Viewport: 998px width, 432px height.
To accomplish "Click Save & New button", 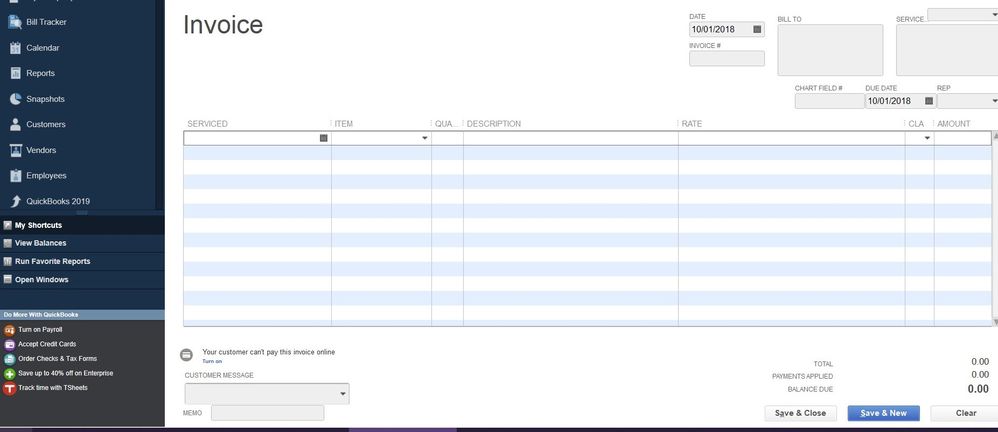I will point(883,413).
